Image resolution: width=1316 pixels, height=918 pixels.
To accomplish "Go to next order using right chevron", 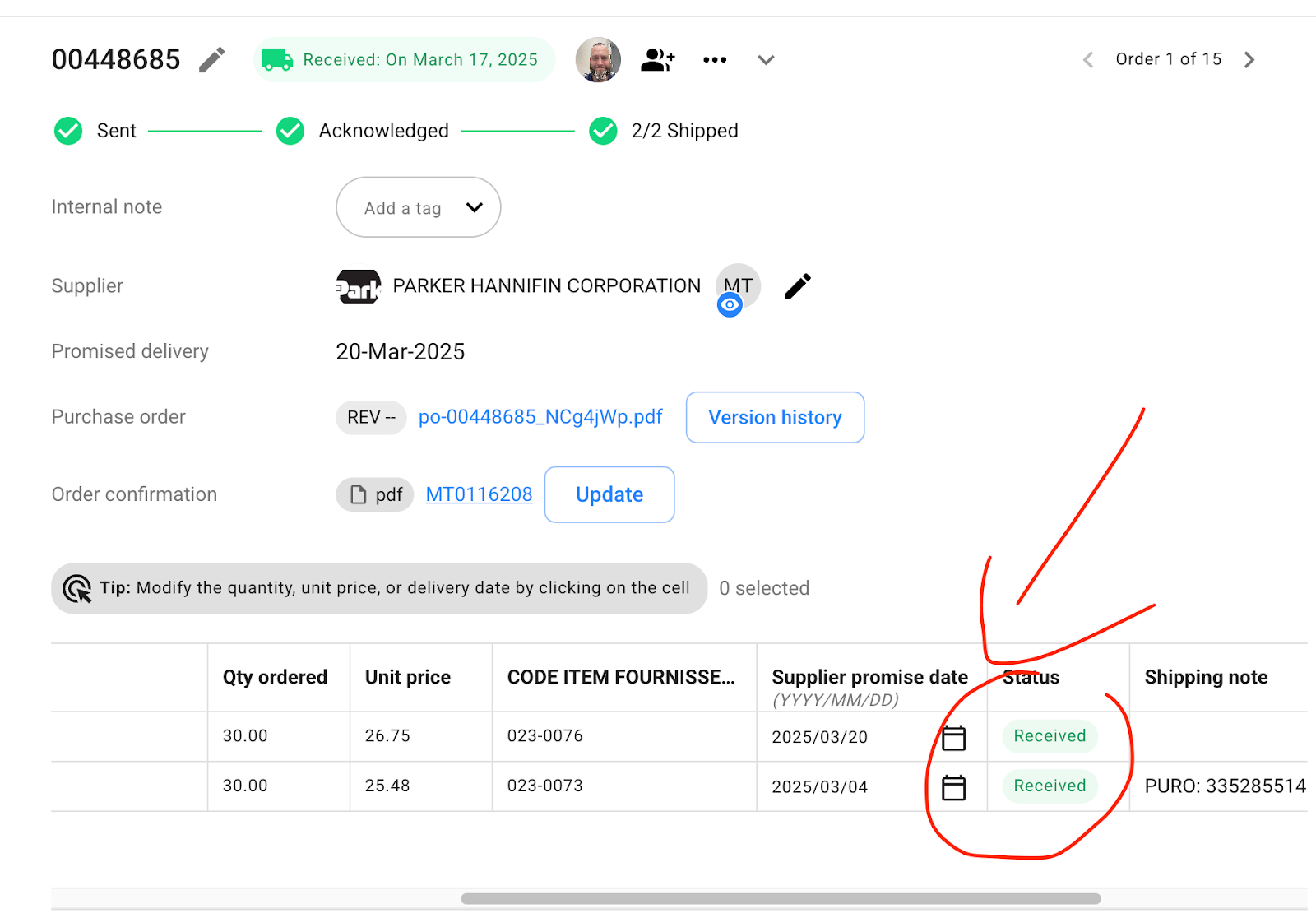I will tap(1249, 60).
